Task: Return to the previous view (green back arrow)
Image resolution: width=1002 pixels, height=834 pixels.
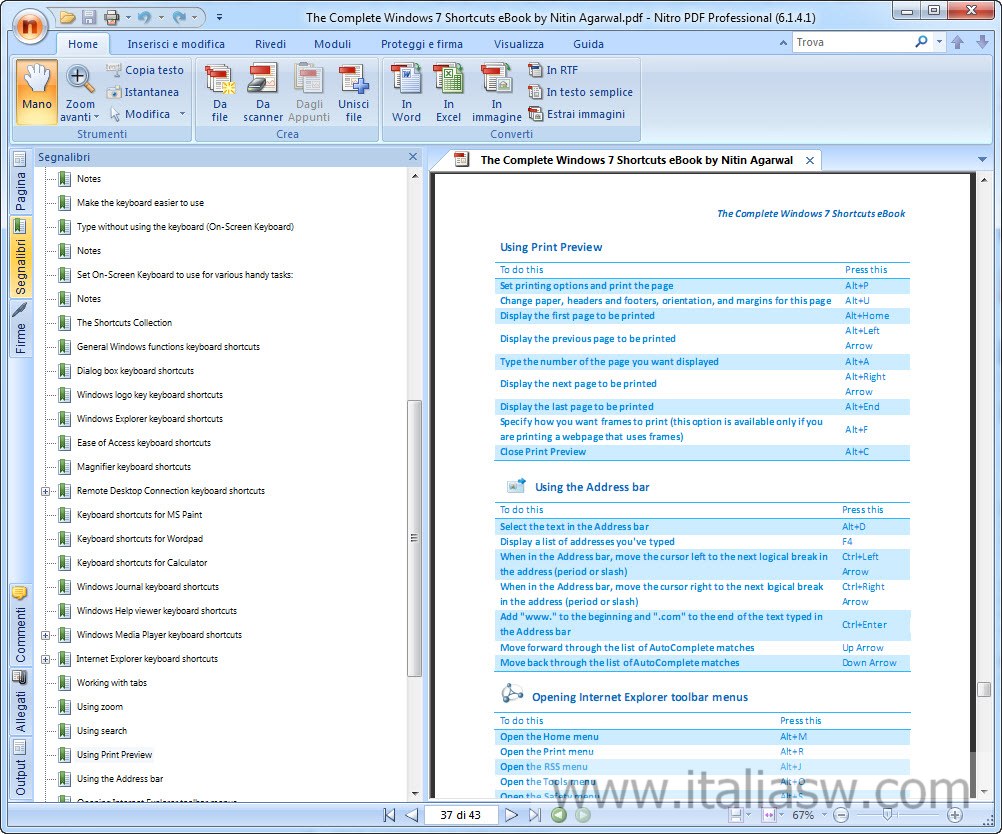Action: 559,815
